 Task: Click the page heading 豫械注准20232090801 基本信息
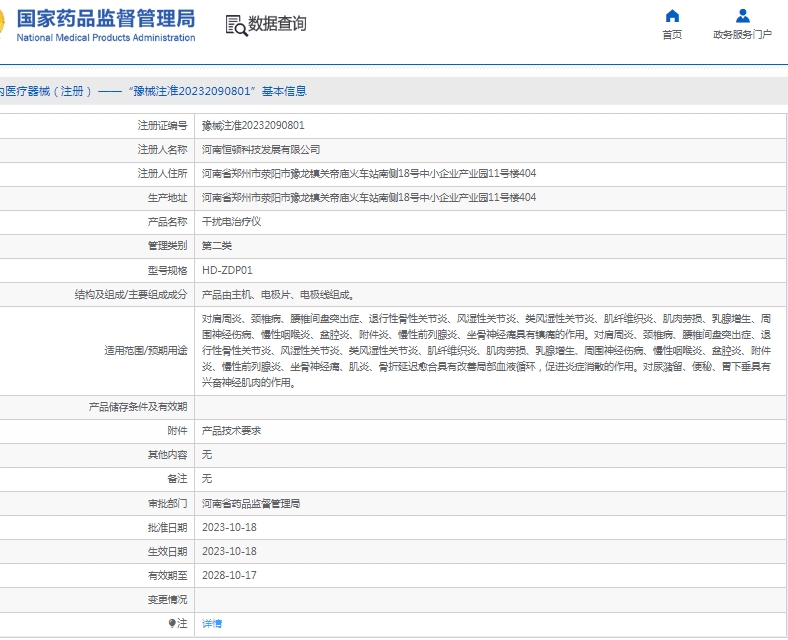click(153, 91)
